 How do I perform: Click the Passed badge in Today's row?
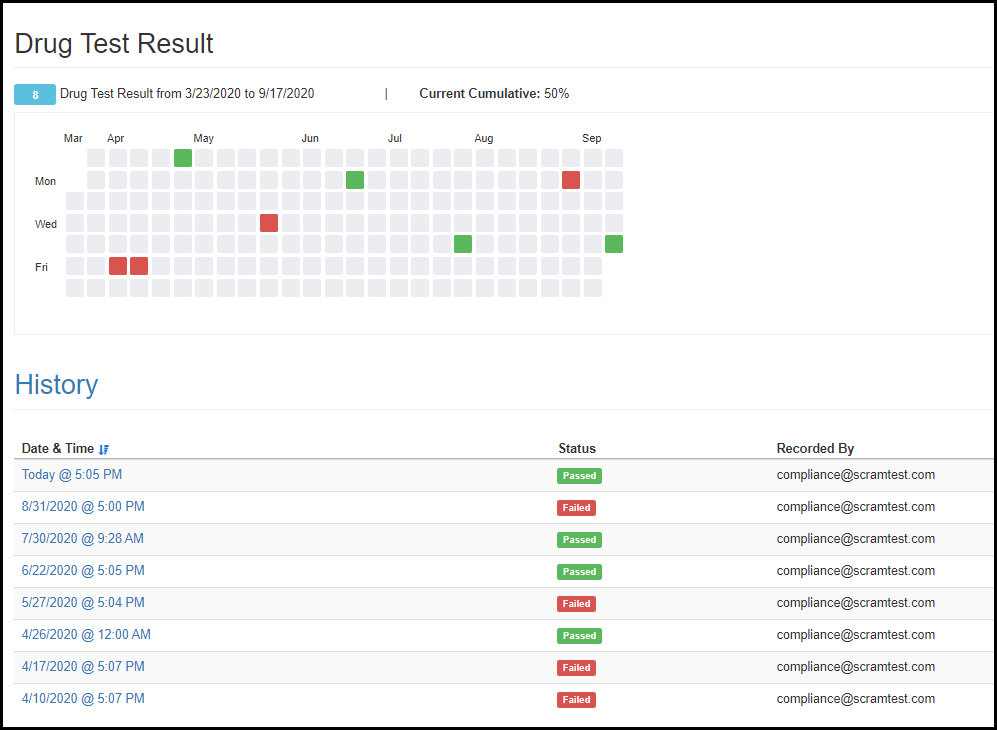click(x=579, y=476)
